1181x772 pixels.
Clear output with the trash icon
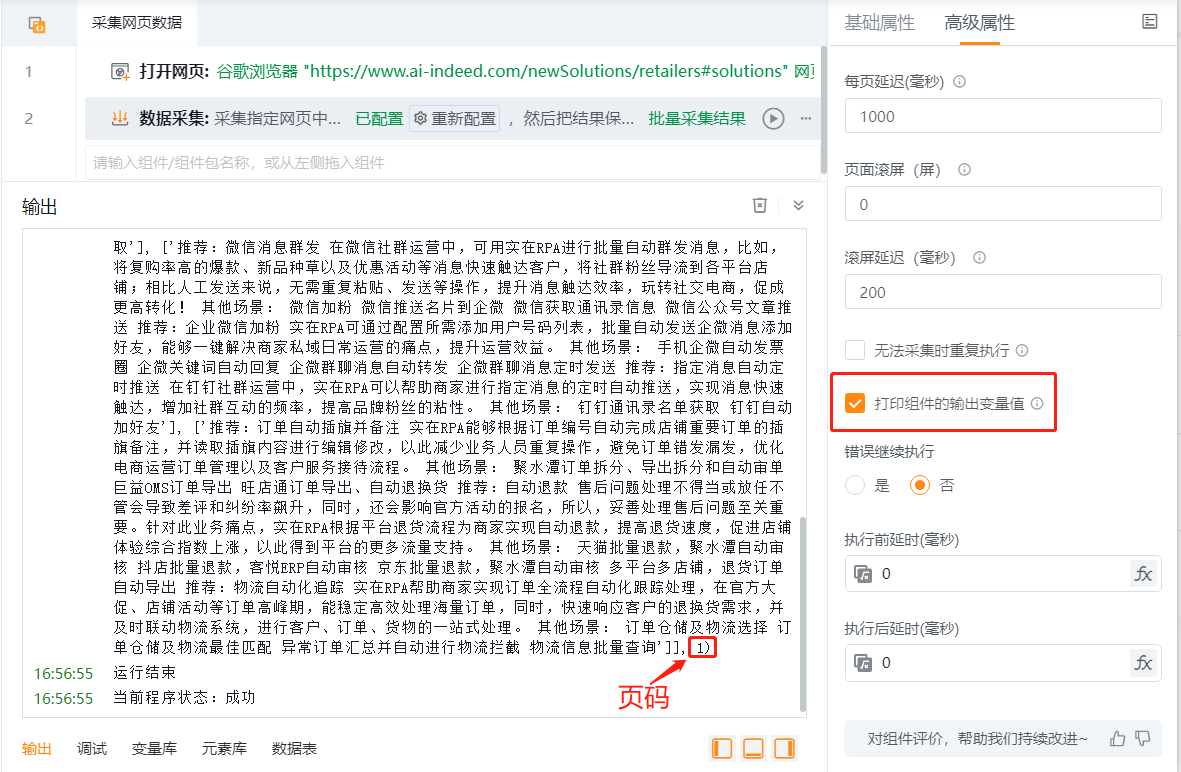(760, 205)
